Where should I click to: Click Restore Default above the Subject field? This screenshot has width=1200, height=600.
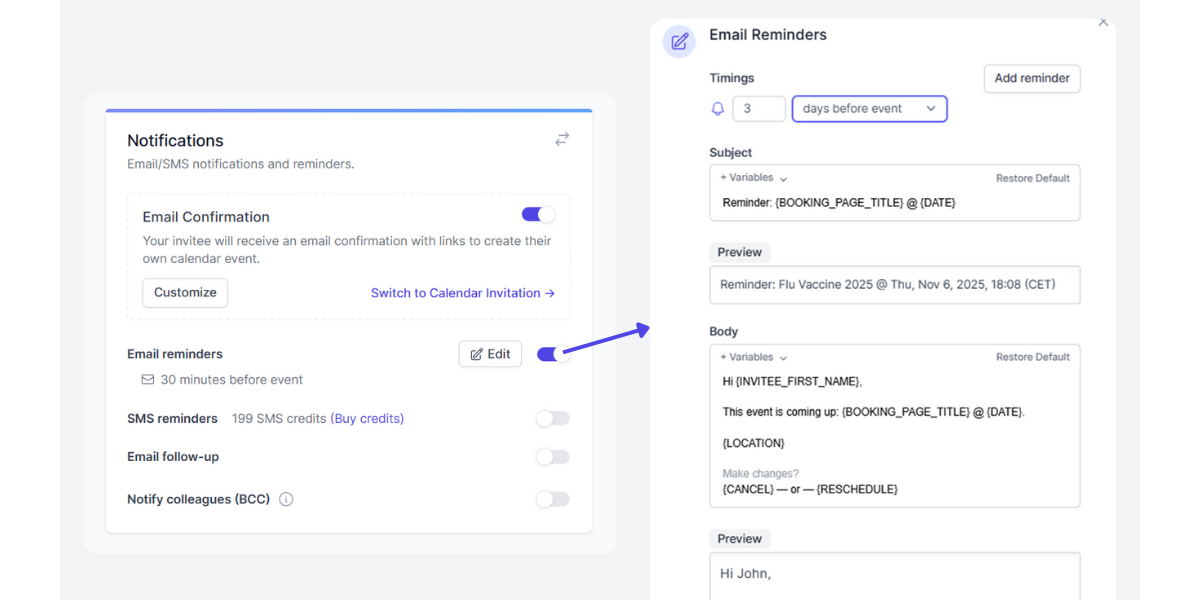click(1032, 177)
